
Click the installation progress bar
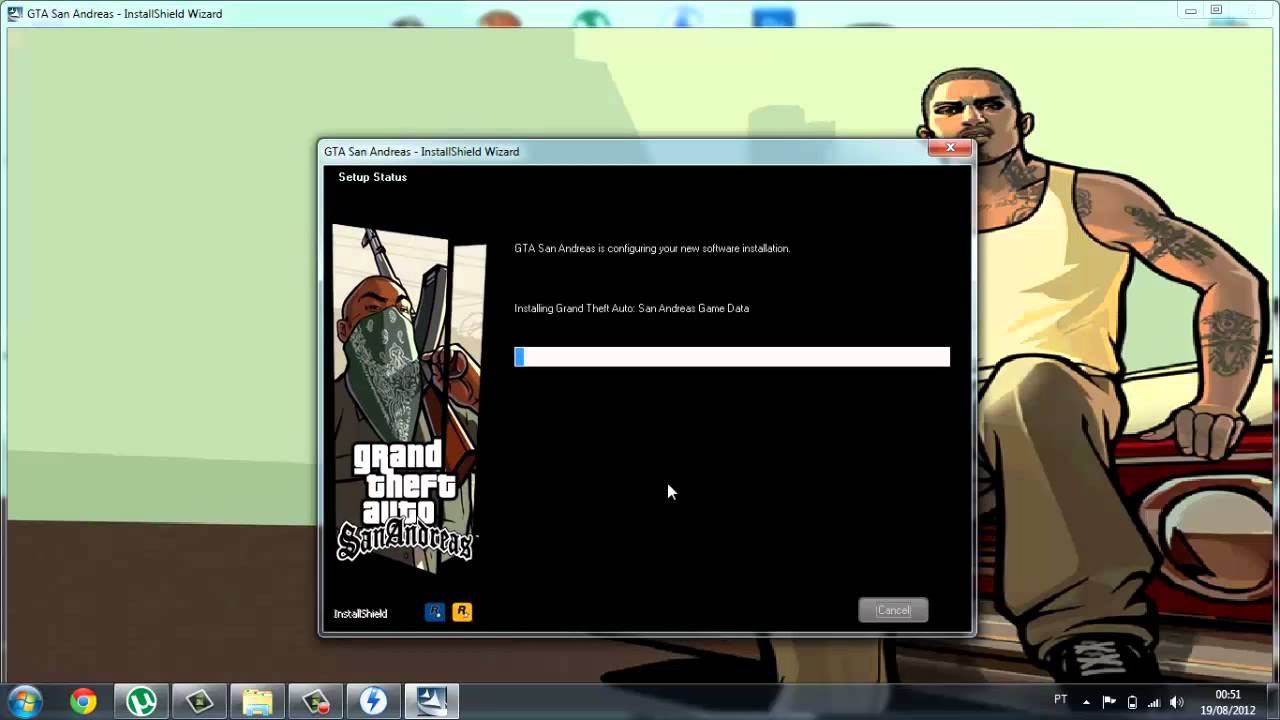pos(732,357)
